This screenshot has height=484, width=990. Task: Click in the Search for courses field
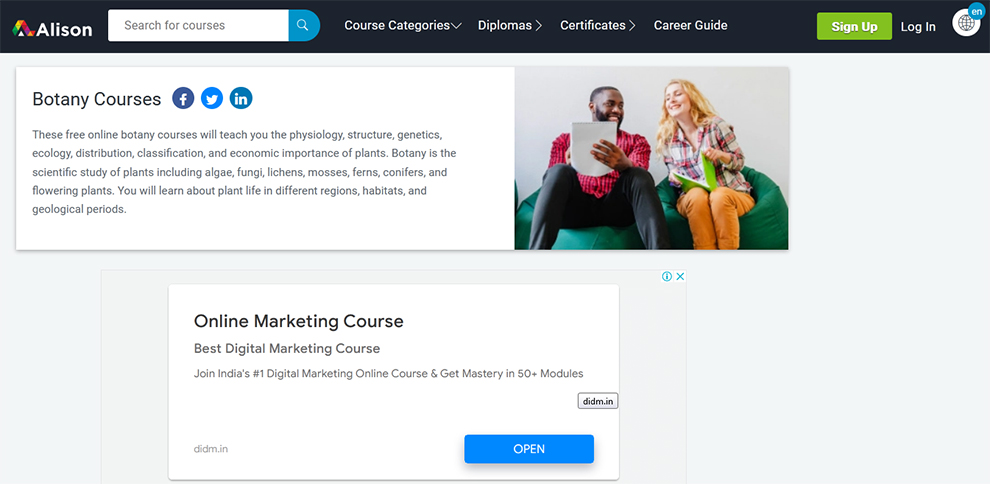(198, 25)
